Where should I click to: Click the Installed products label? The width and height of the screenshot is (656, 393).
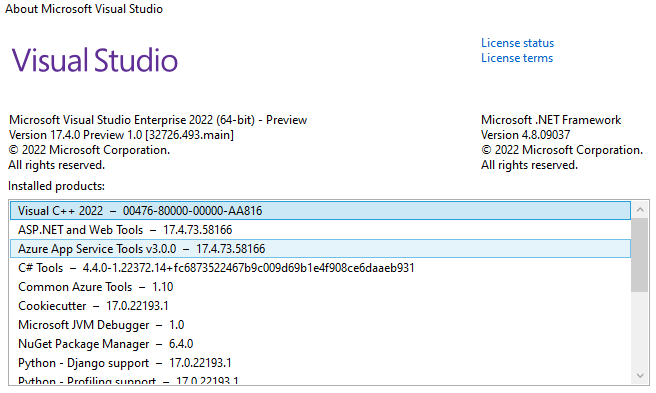coord(56,186)
